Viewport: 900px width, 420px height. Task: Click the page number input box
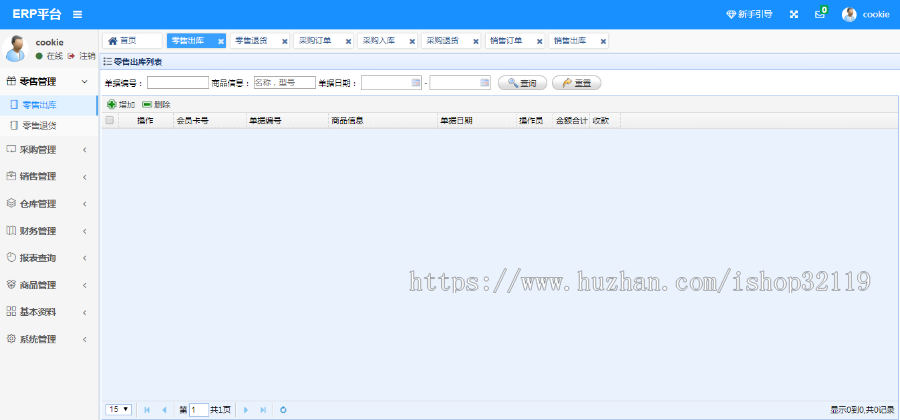click(199, 410)
